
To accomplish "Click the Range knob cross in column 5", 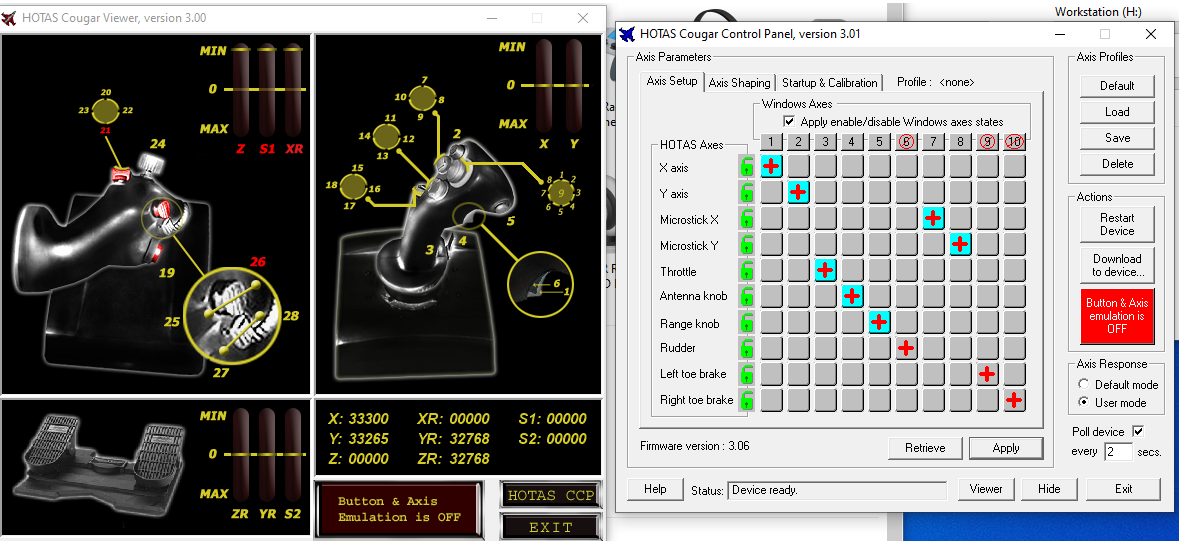I will point(879,322).
